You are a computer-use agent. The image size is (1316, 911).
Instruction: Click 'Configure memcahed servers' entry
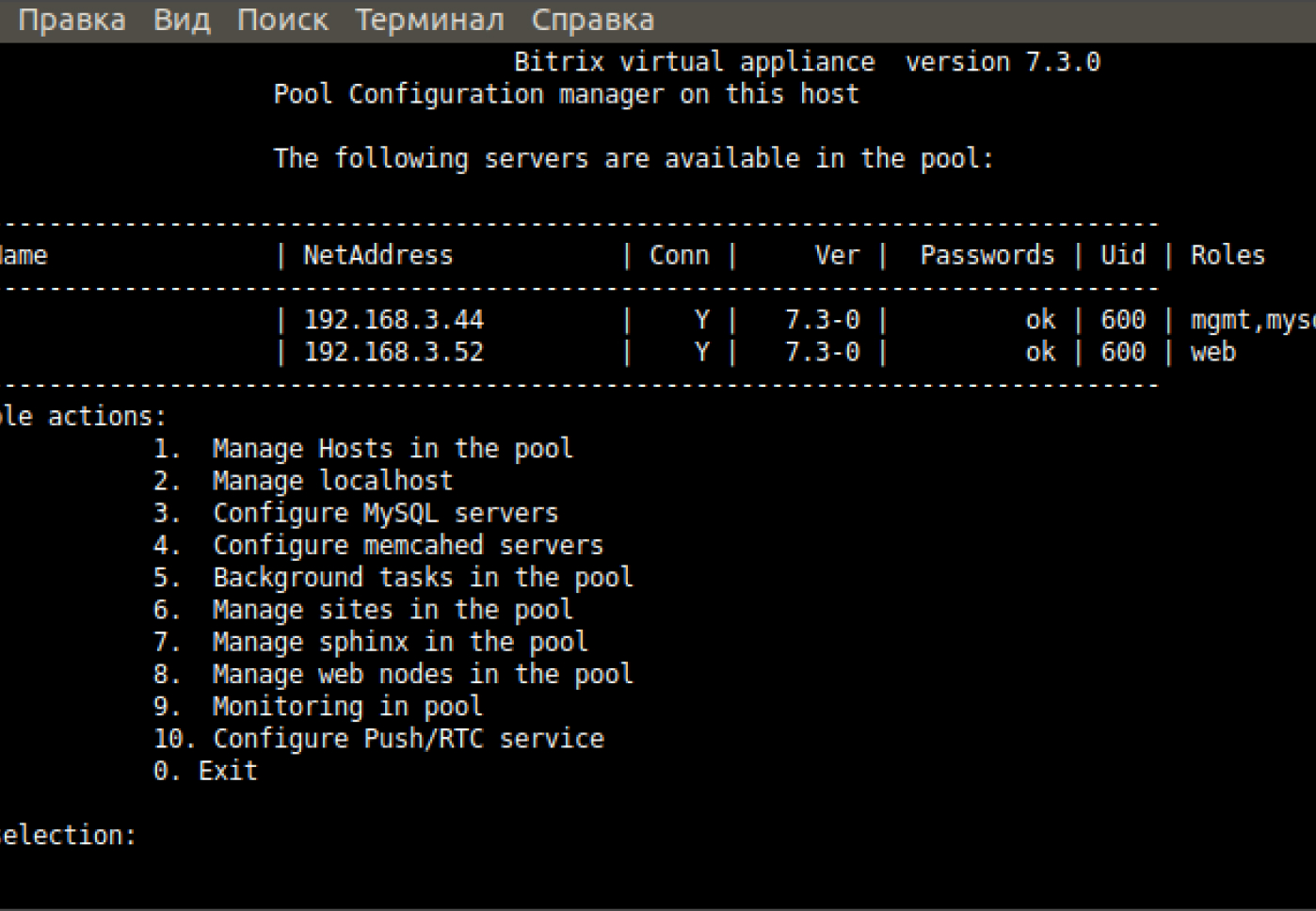tap(408, 545)
